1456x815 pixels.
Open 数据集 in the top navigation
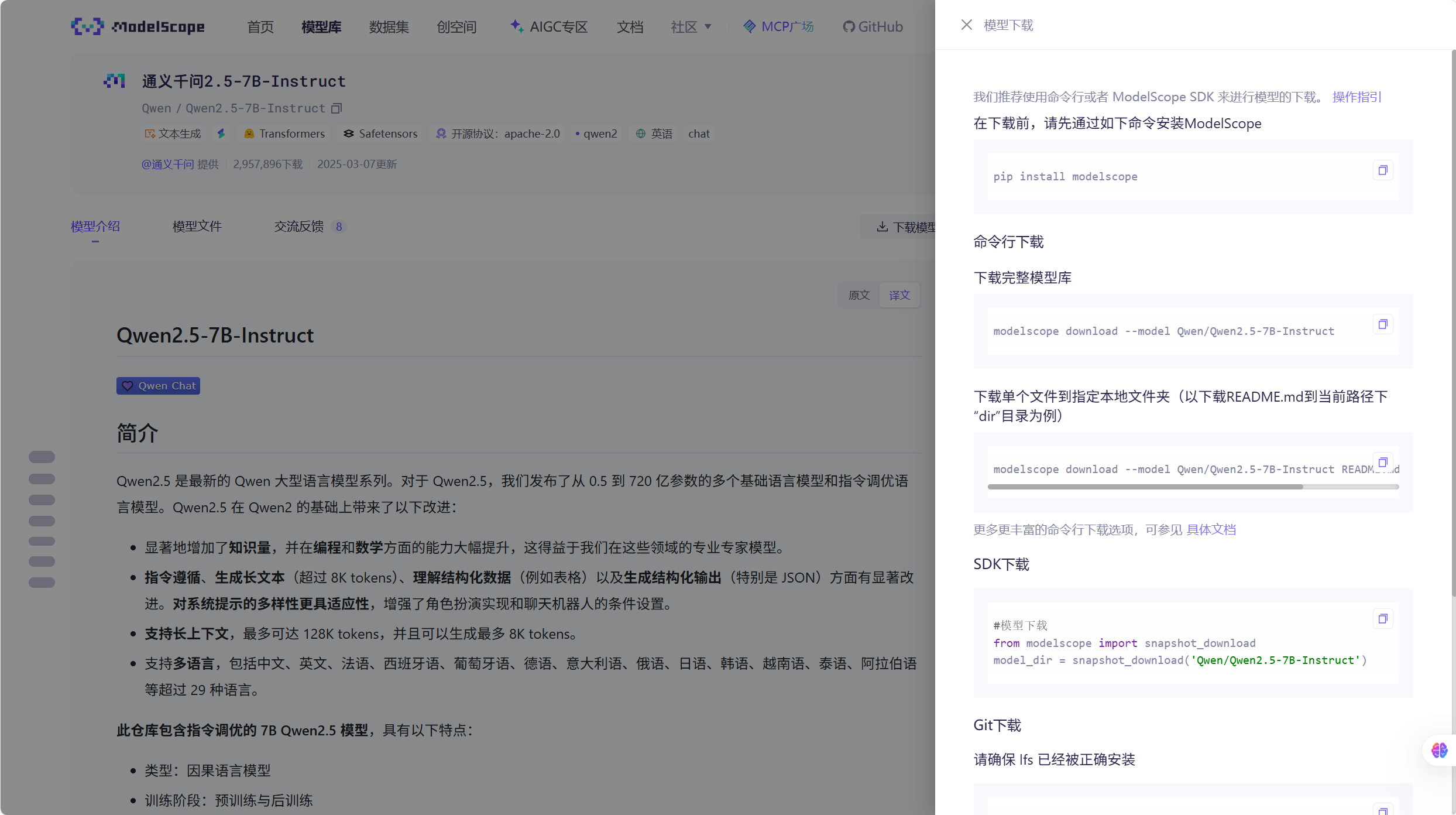tap(389, 26)
